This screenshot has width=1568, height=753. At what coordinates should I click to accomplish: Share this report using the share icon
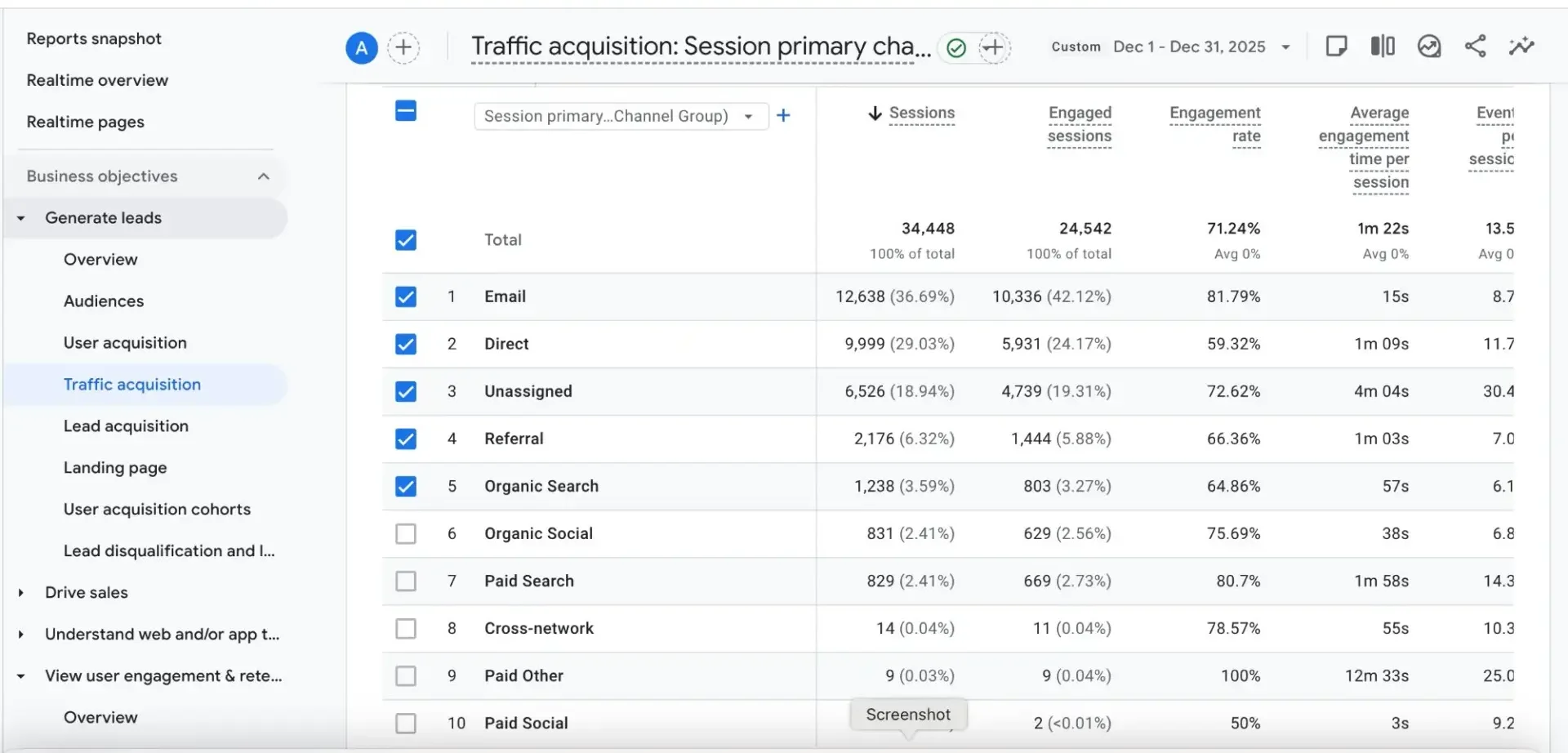click(x=1475, y=47)
